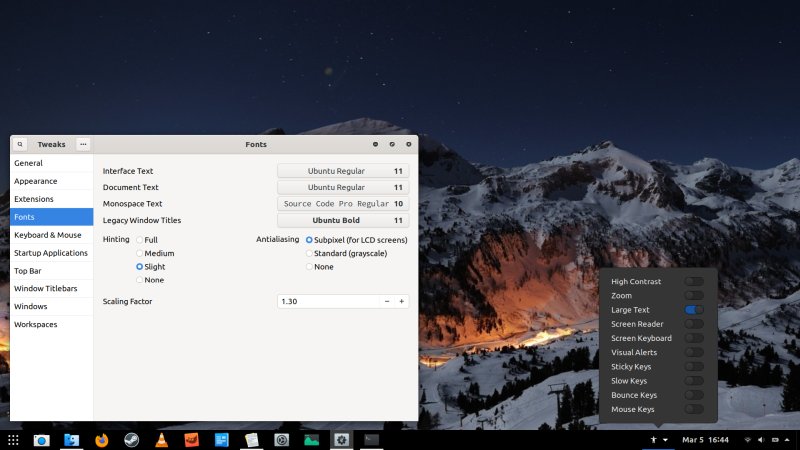Image resolution: width=800 pixels, height=450 pixels.
Task: Toggle Screen Reader on
Action: click(x=694, y=324)
